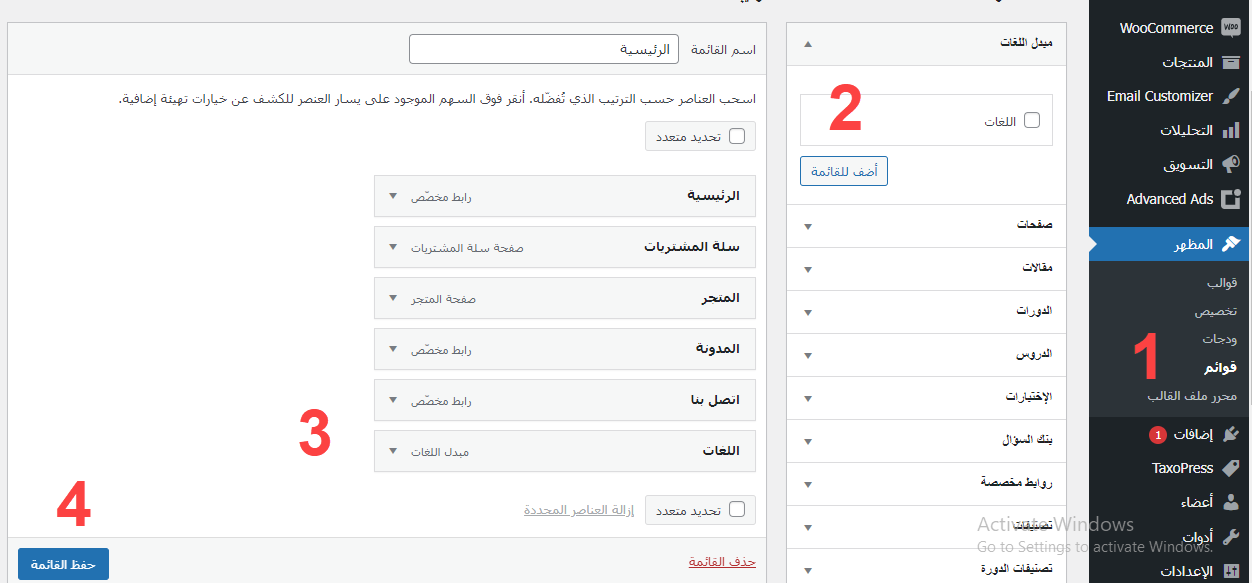The width and height of the screenshot is (1252, 583).
Task: Select the المدونة menu item bar
Action: coord(565,349)
